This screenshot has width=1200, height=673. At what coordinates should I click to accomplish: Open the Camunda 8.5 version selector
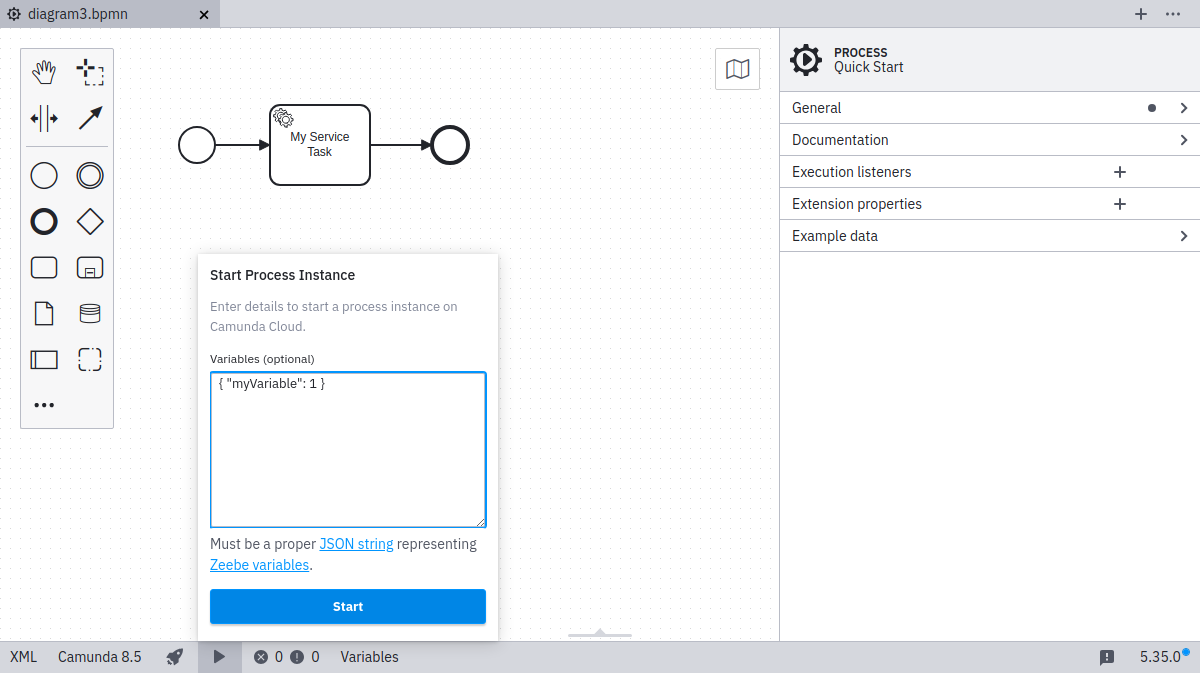(x=100, y=657)
